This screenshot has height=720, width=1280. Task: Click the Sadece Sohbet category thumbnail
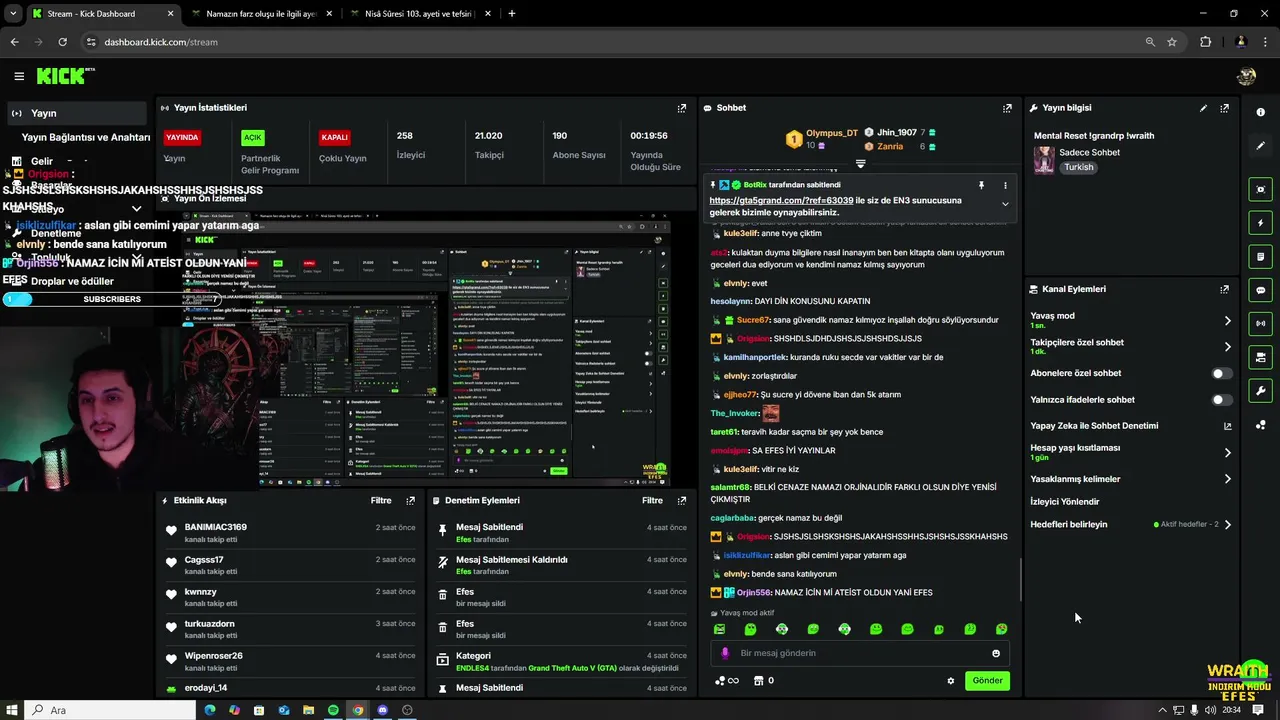point(1044,160)
